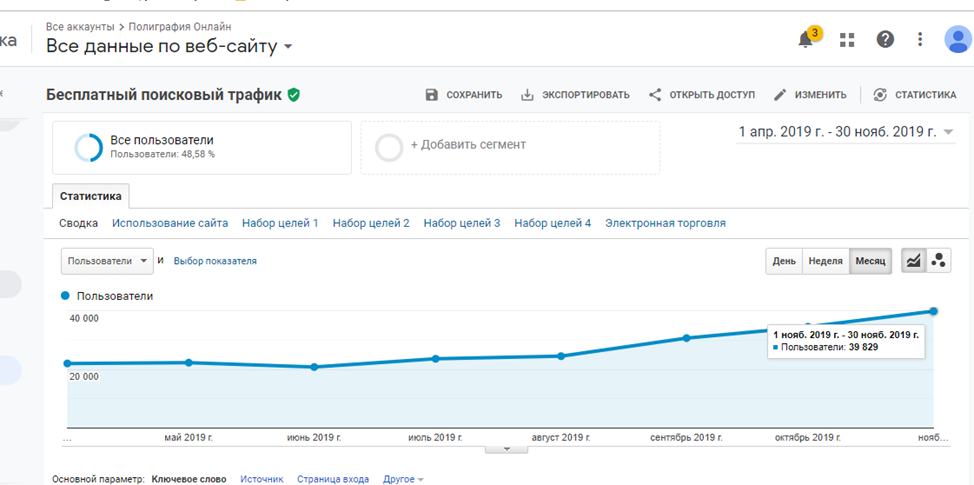974x485 pixels.
Task: Click the November 2019 data point
Action: (x=933, y=311)
